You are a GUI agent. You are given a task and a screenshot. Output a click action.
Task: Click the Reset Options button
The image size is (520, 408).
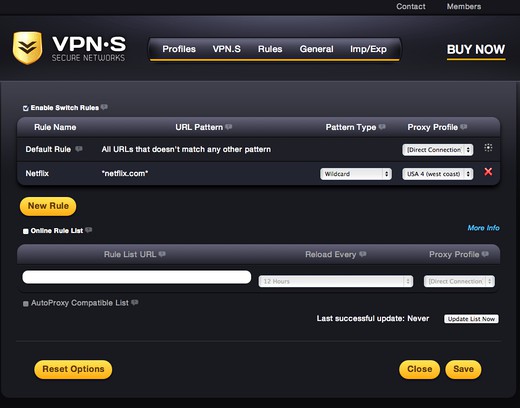click(x=73, y=369)
